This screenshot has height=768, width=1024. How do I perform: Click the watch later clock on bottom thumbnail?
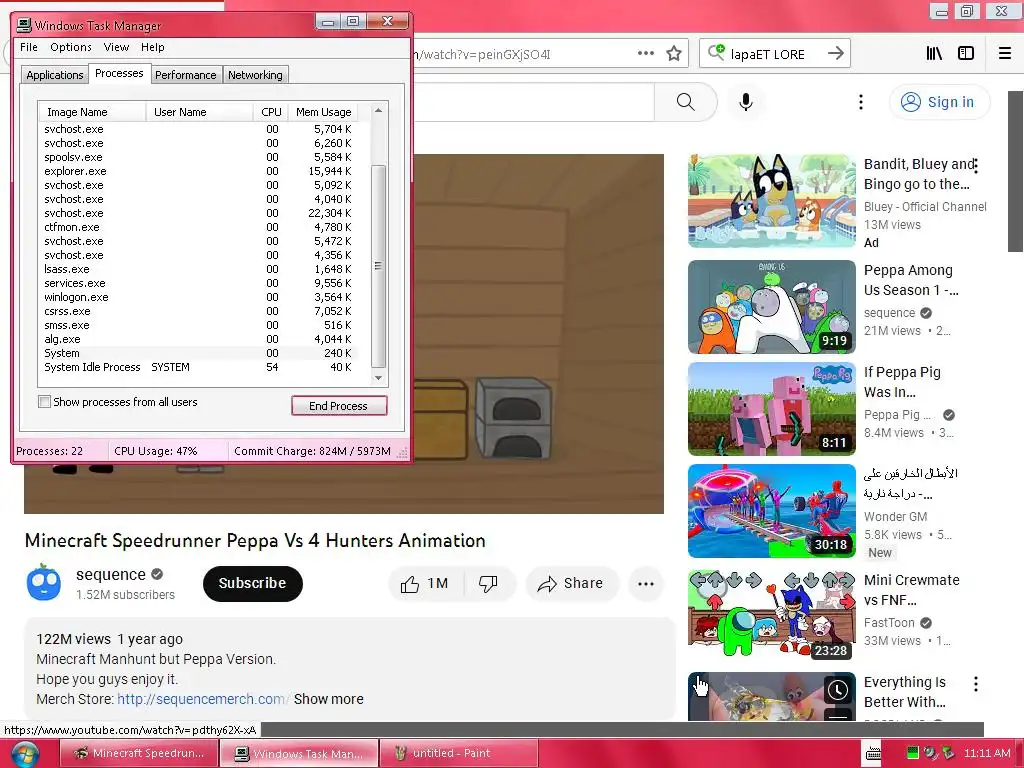pyautogui.click(x=838, y=690)
